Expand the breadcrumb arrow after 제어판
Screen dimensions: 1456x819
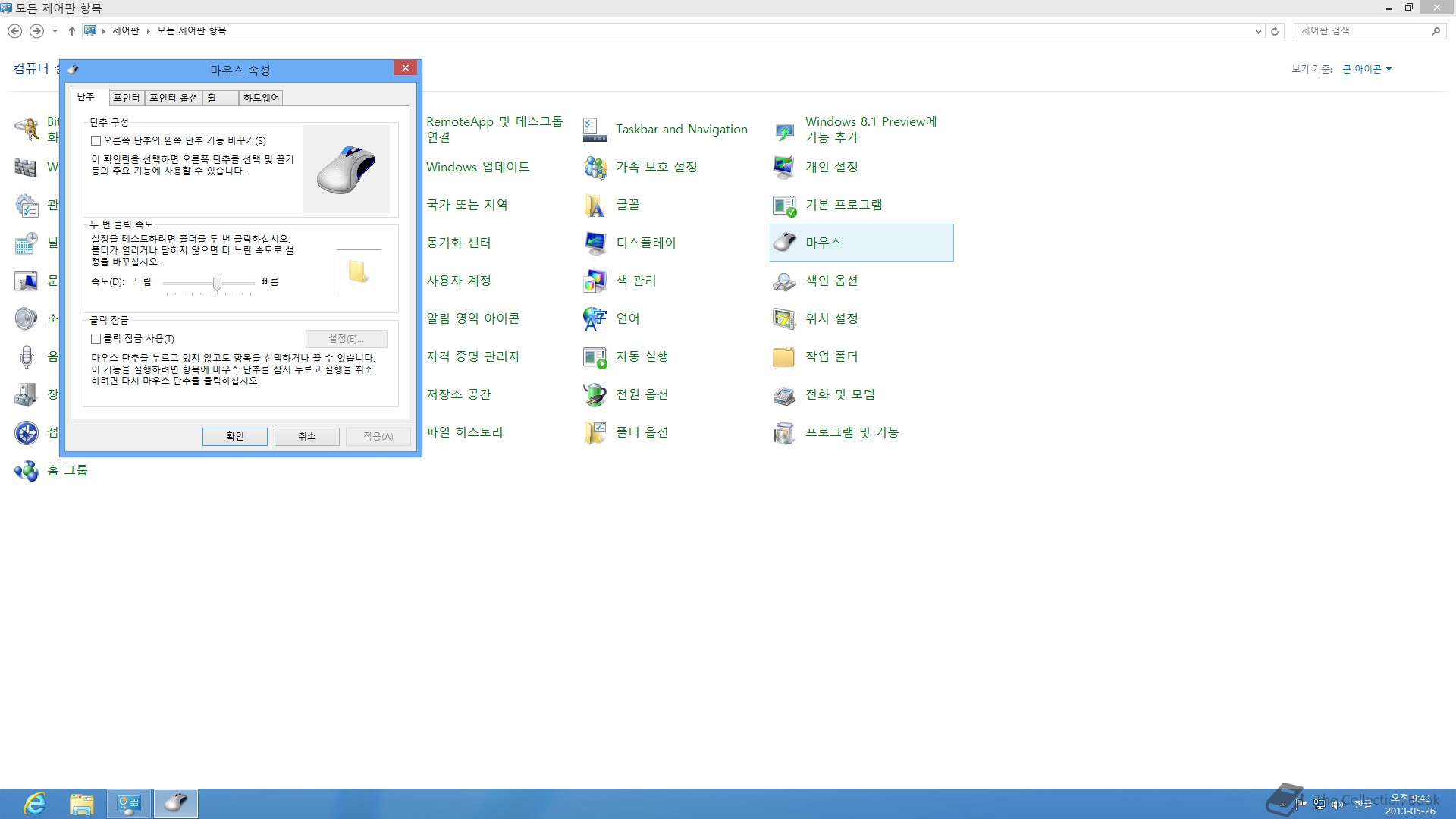pos(149,31)
